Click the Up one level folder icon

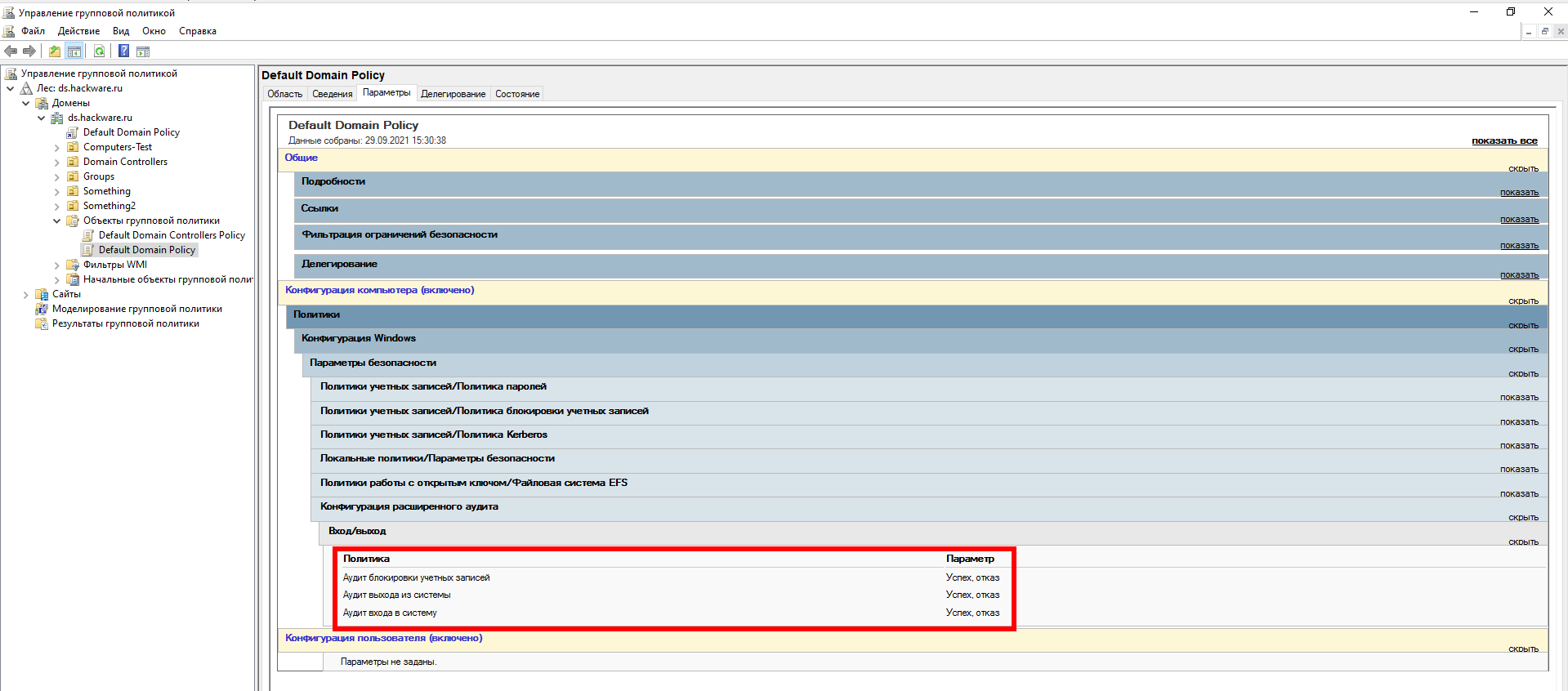tap(54, 51)
